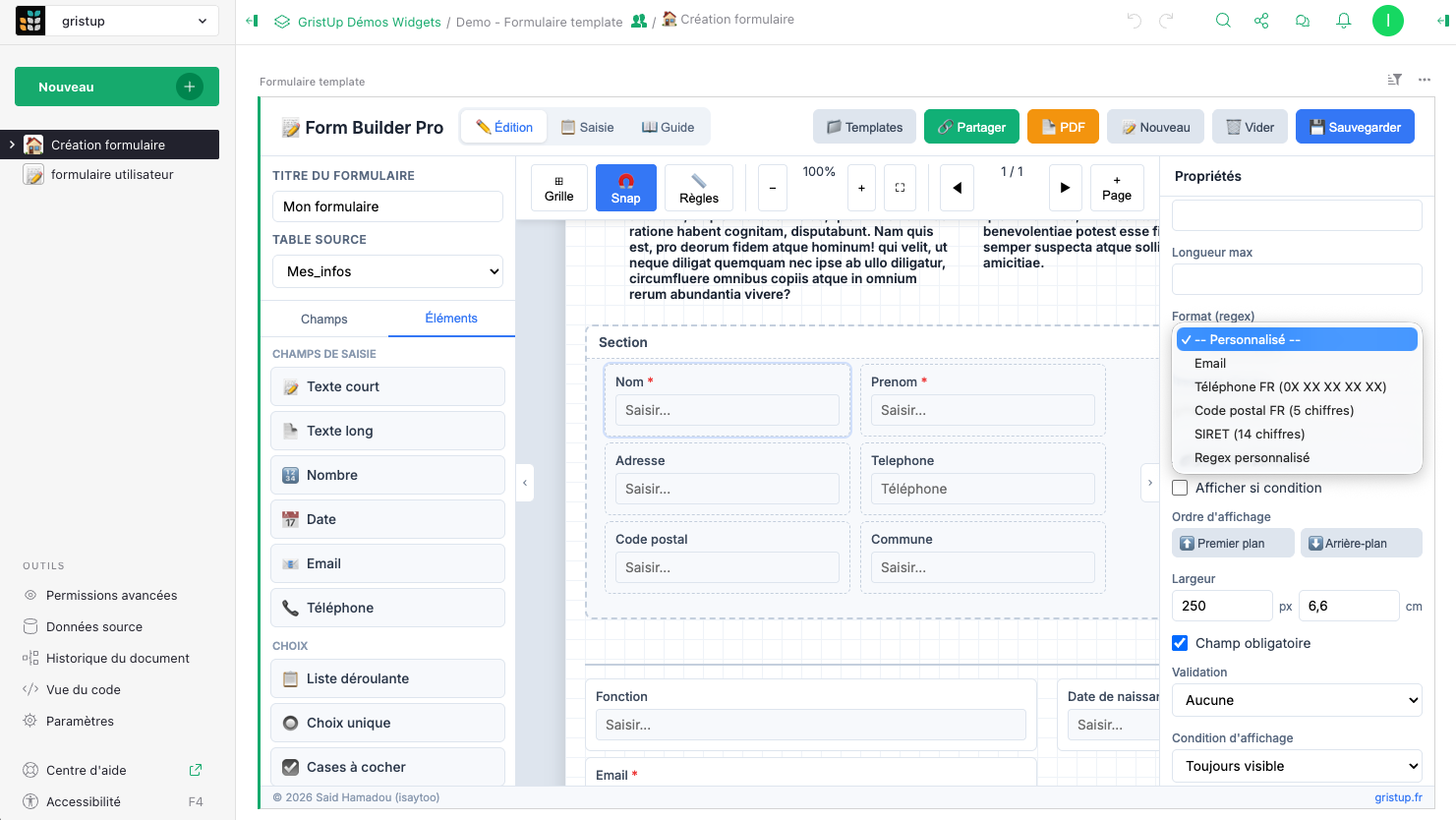
Task: Go to the next page arrow
Action: tap(1065, 188)
